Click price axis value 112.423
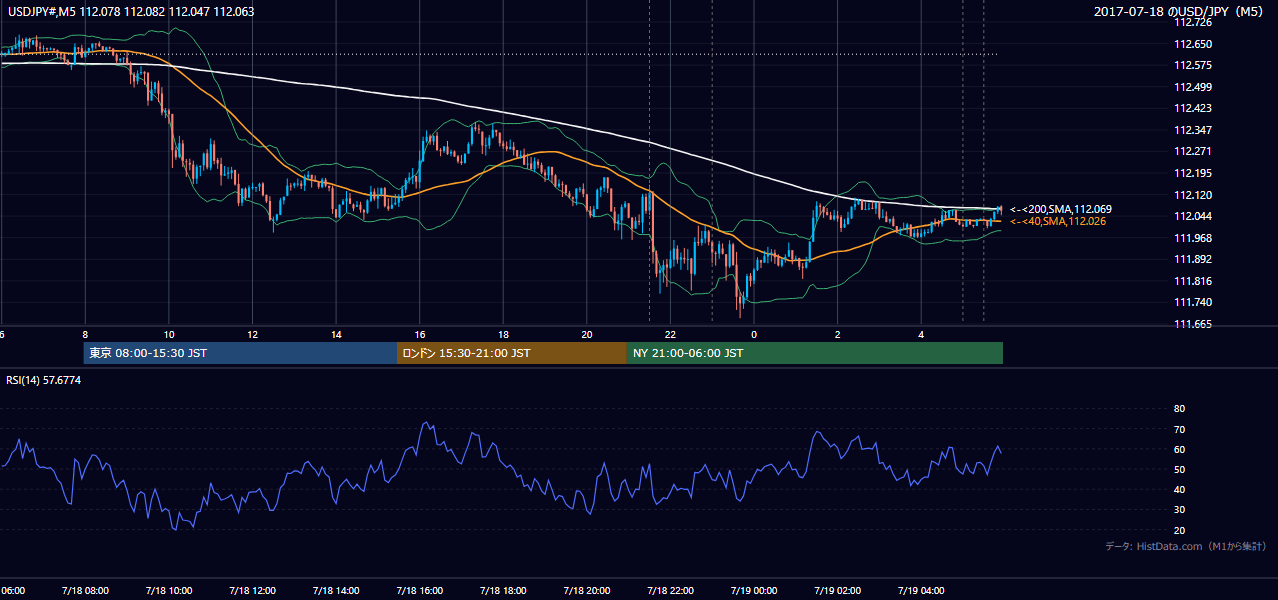Viewport: 1278px width, 600px height. [x=1192, y=108]
